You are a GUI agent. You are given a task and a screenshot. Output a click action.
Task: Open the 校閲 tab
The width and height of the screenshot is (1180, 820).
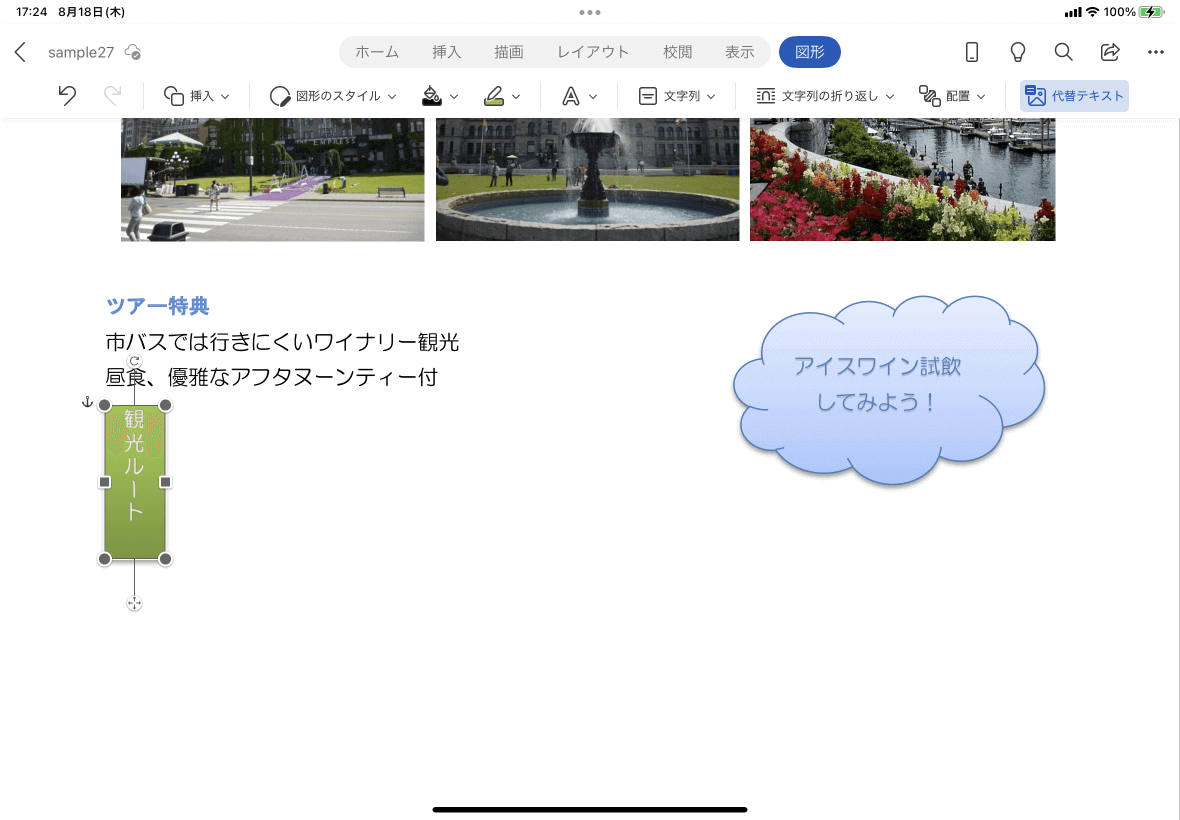(x=677, y=52)
